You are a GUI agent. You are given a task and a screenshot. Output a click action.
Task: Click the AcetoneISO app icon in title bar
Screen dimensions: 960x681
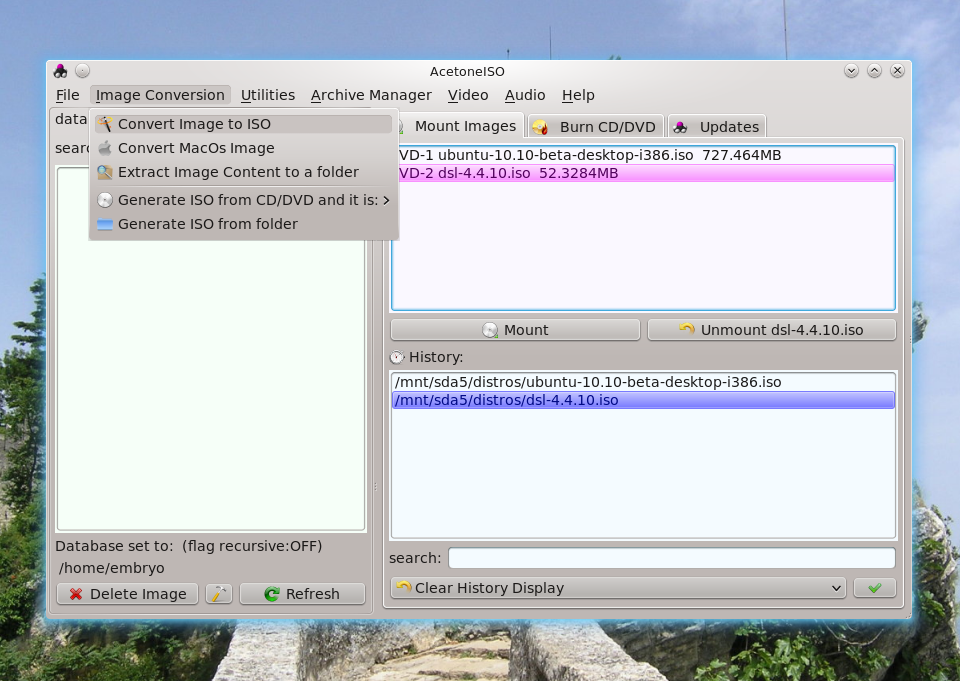pos(61,71)
